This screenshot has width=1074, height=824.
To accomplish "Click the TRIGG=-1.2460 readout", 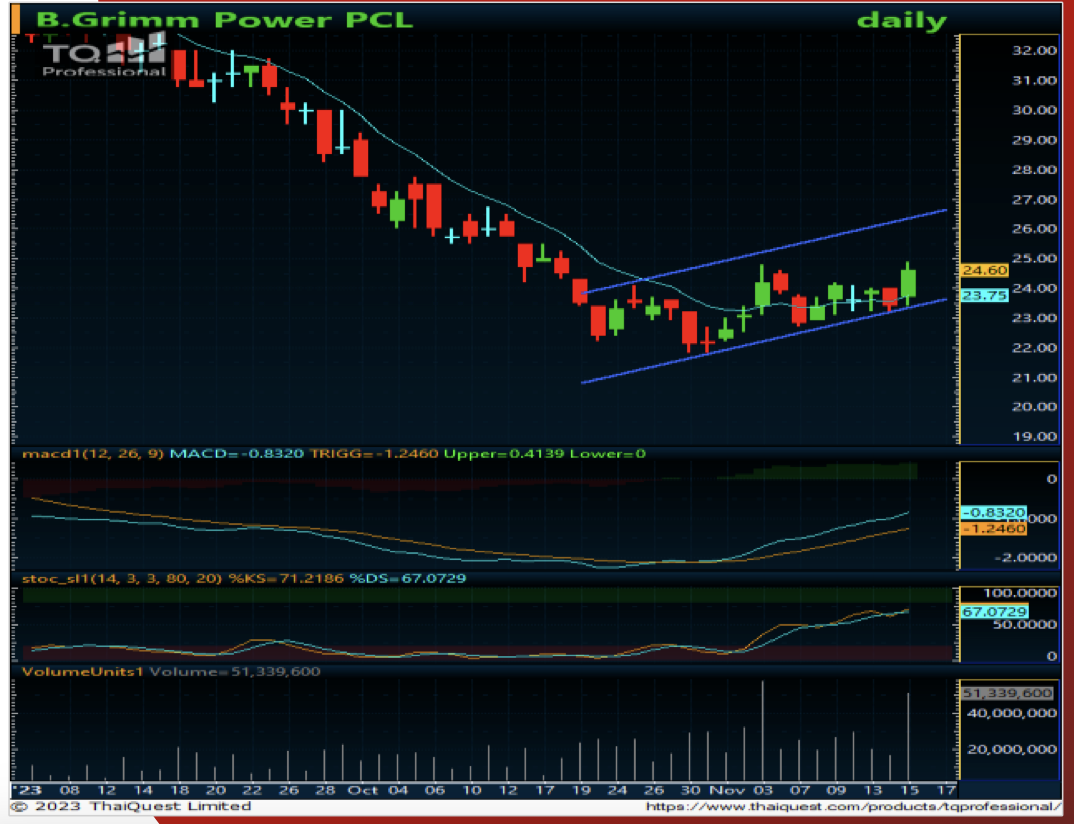I will coord(374,453).
